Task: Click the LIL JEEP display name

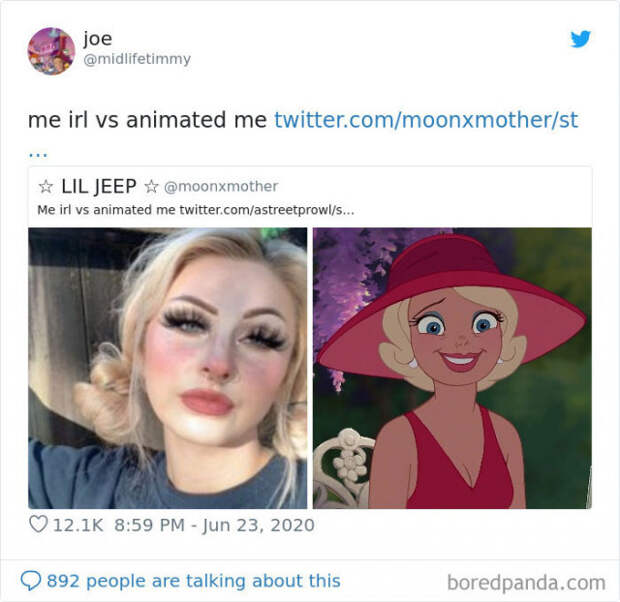Action: (x=99, y=186)
